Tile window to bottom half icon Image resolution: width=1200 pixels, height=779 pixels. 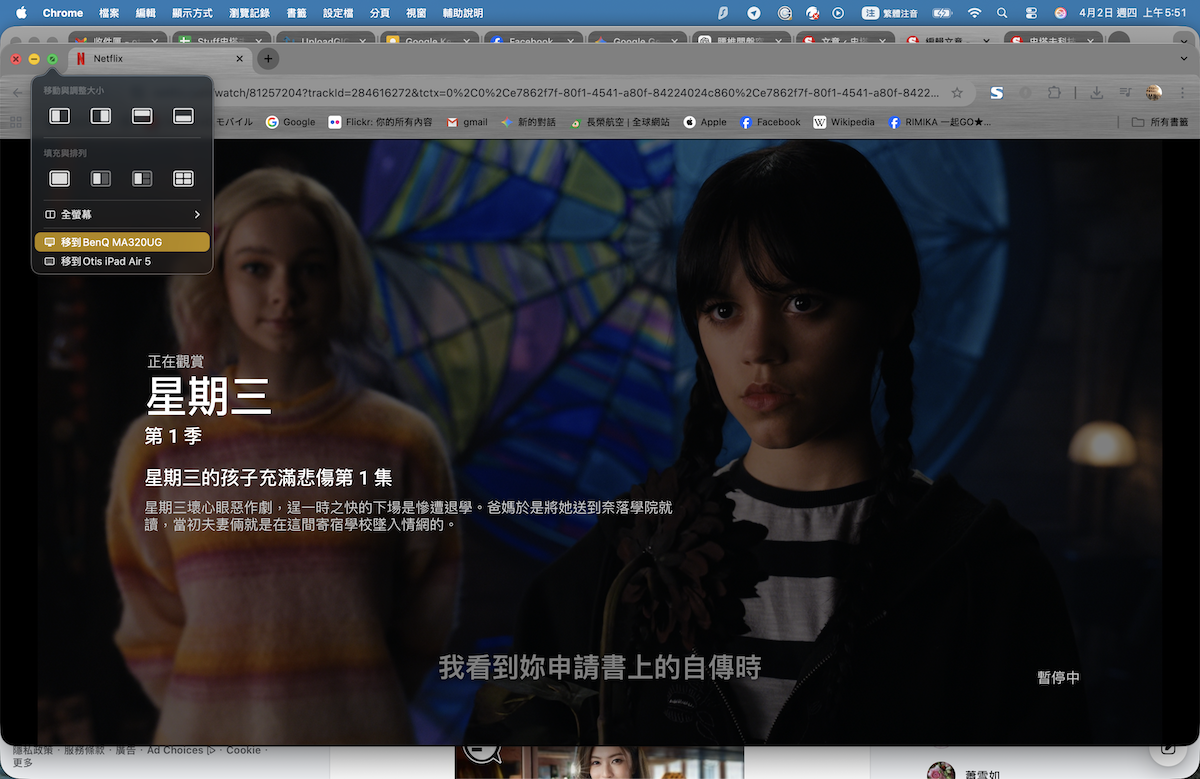click(x=183, y=116)
